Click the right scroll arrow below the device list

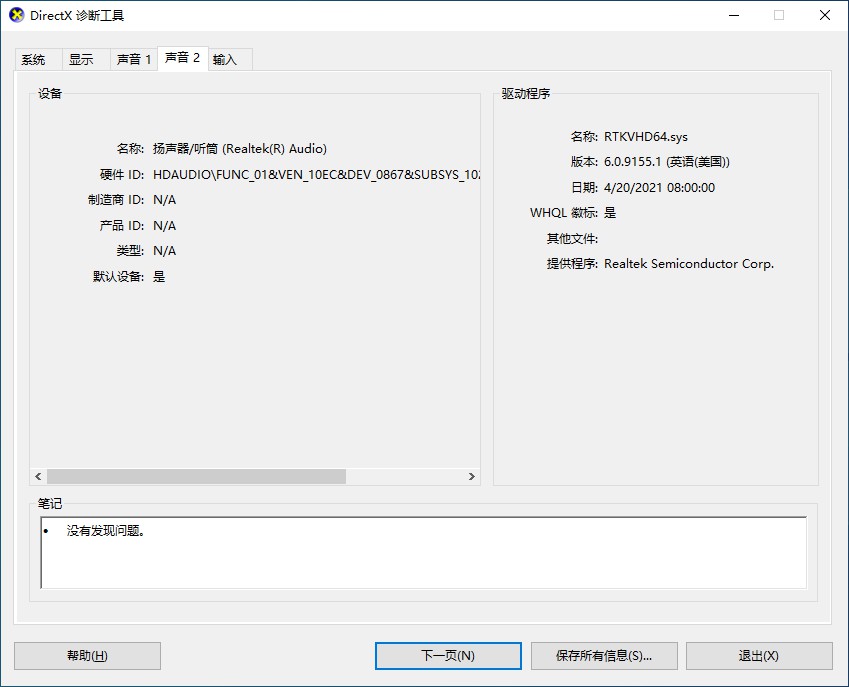(471, 476)
